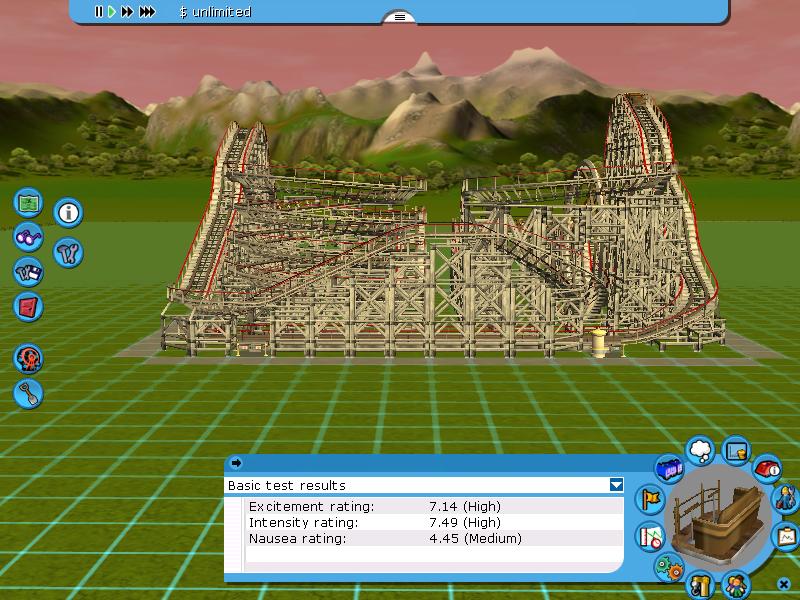Show guest thoughts cloud icon
The image size is (800, 600).
pyautogui.click(x=701, y=451)
